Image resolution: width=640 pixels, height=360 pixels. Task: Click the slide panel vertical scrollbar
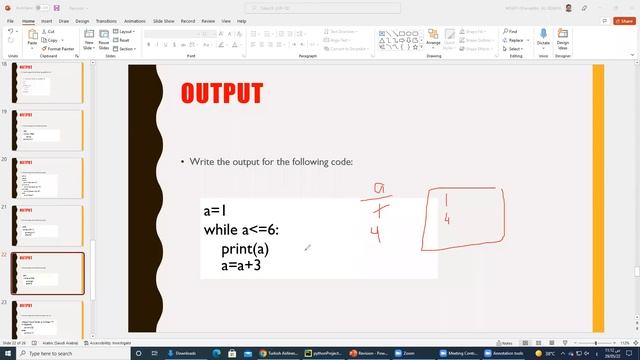point(93,270)
